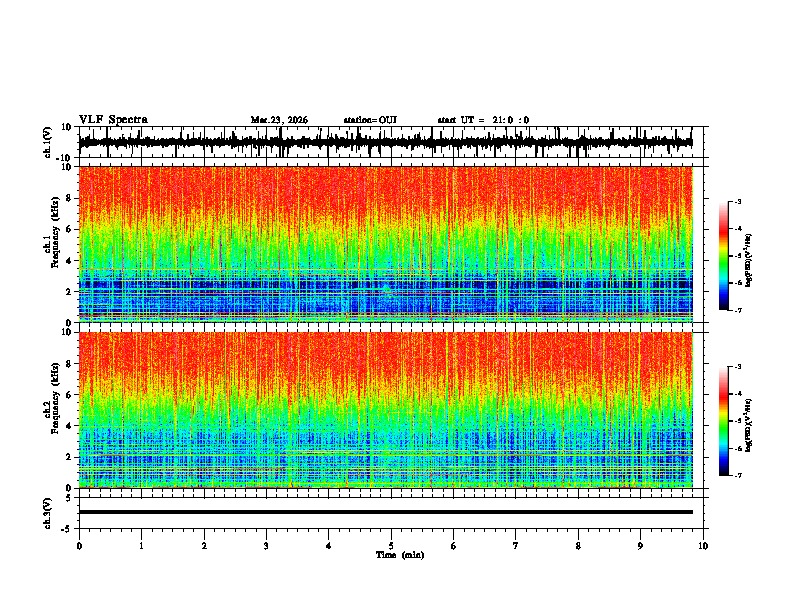Click the "3" tick on the Time axis

click(x=266, y=546)
